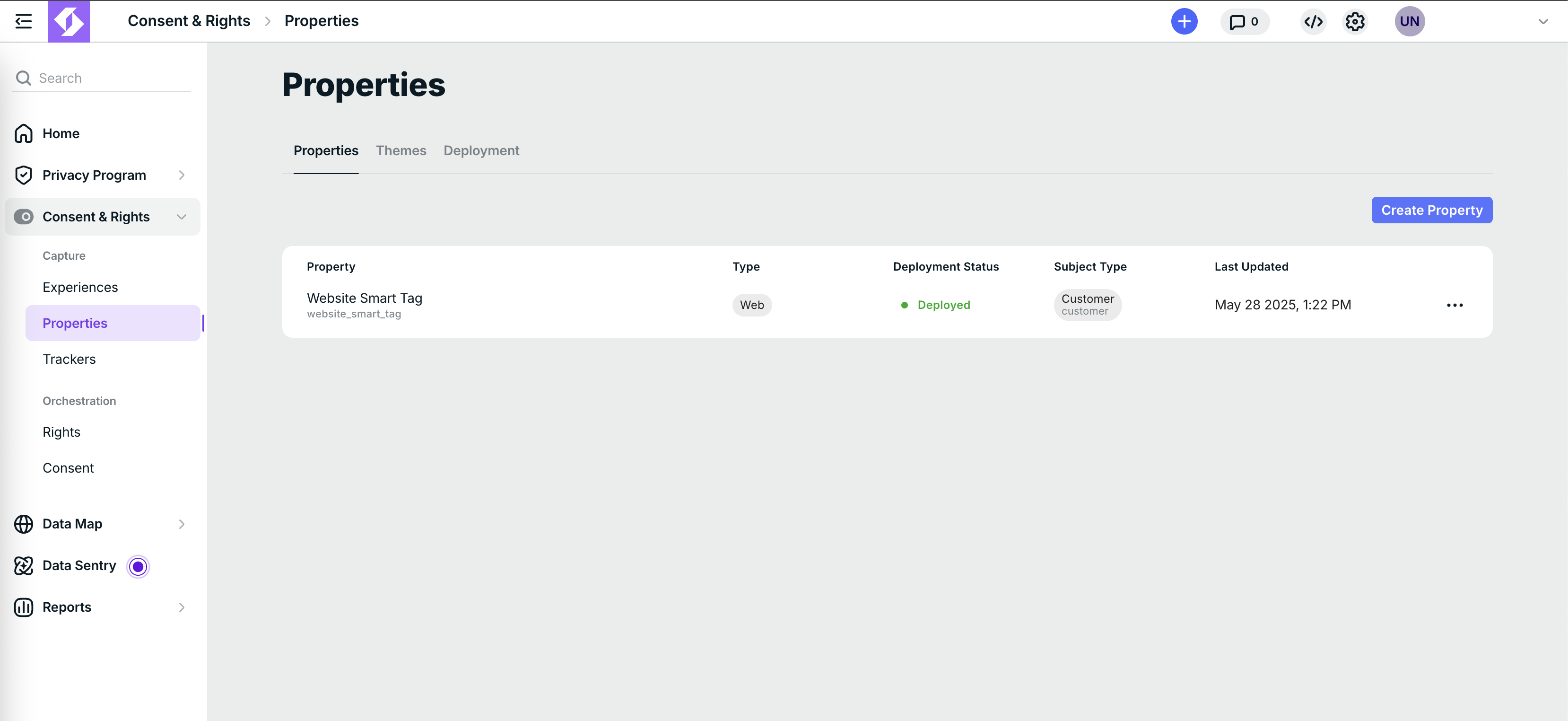Click the Consent & Rights toggle icon
Image resolution: width=1568 pixels, height=721 pixels.
pos(24,217)
